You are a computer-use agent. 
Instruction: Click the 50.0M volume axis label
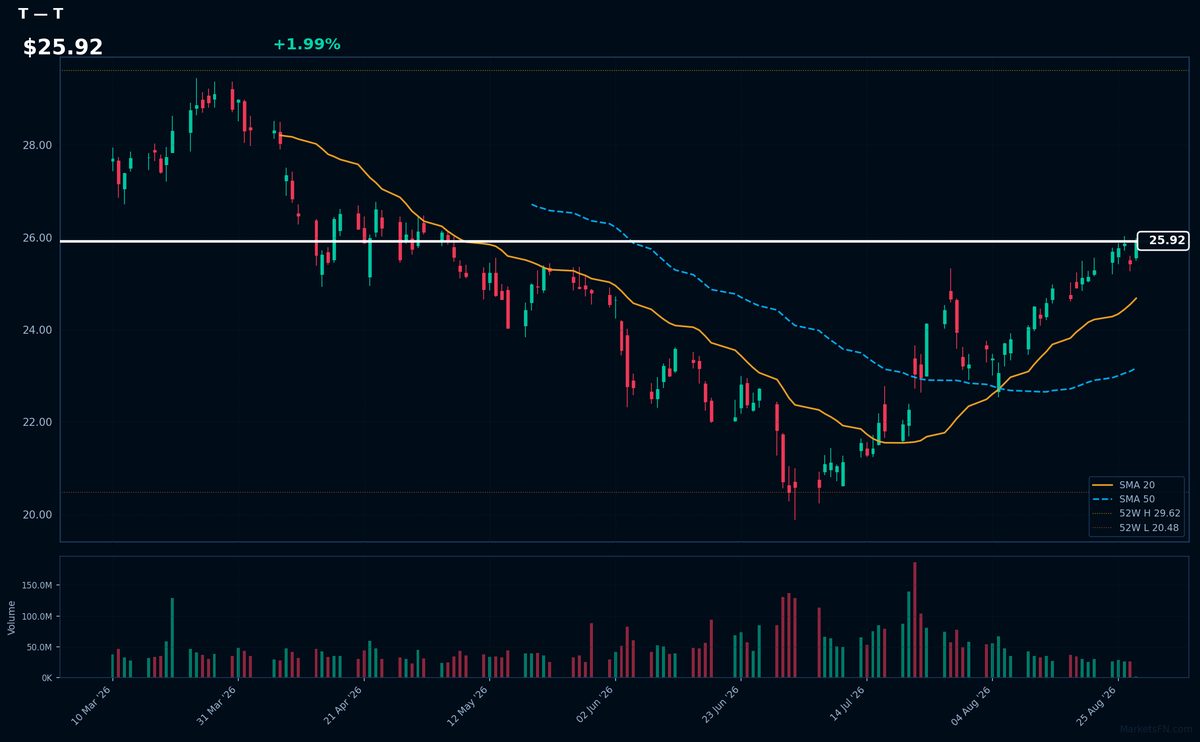[x=39, y=648]
